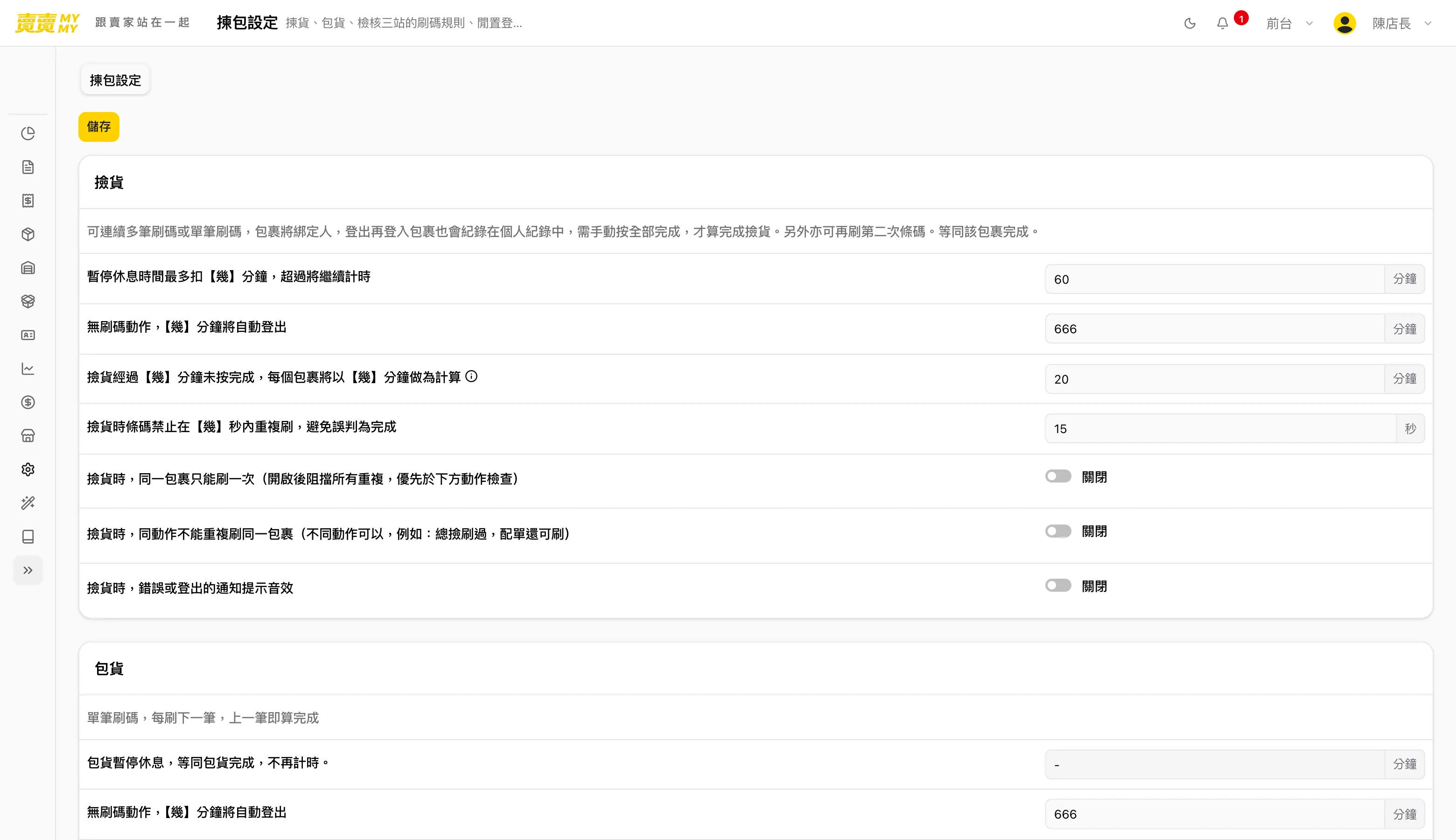This screenshot has width=1456, height=840.
Task: Toggle 同一包裹只能刷一次 switch
Action: pos(1058,476)
